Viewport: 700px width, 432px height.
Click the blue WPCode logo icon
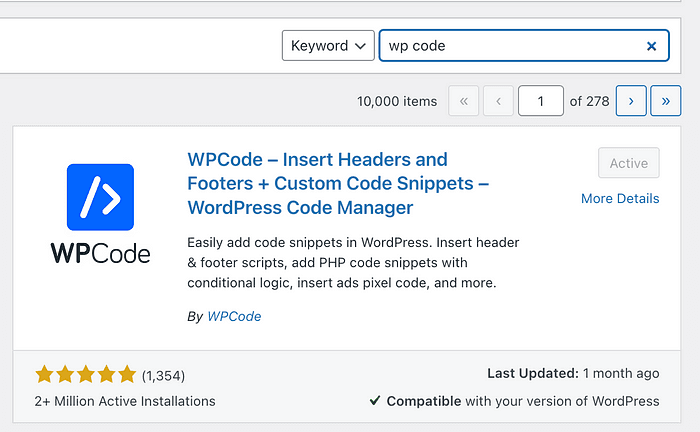[100, 197]
